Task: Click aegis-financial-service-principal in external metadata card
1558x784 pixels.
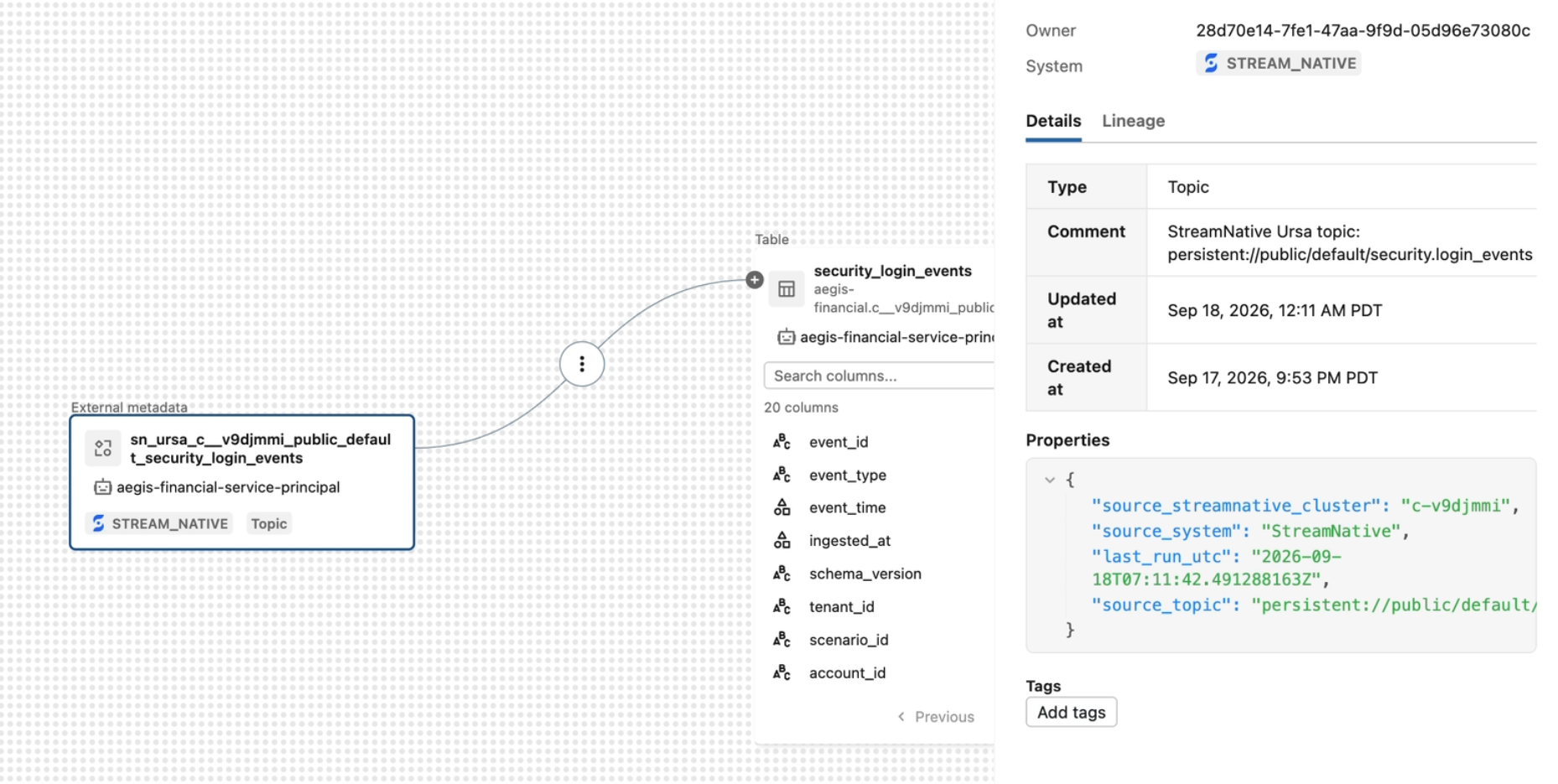Action: [228, 487]
